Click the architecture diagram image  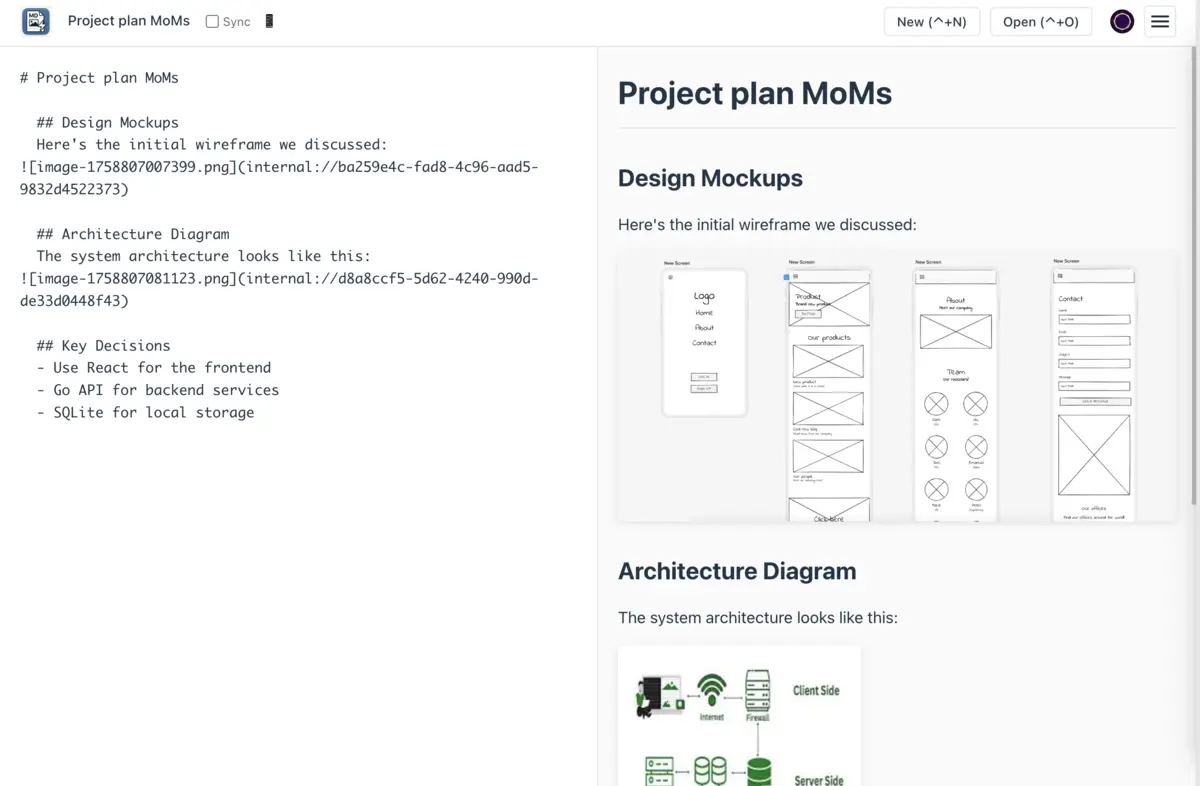(x=739, y=715)
